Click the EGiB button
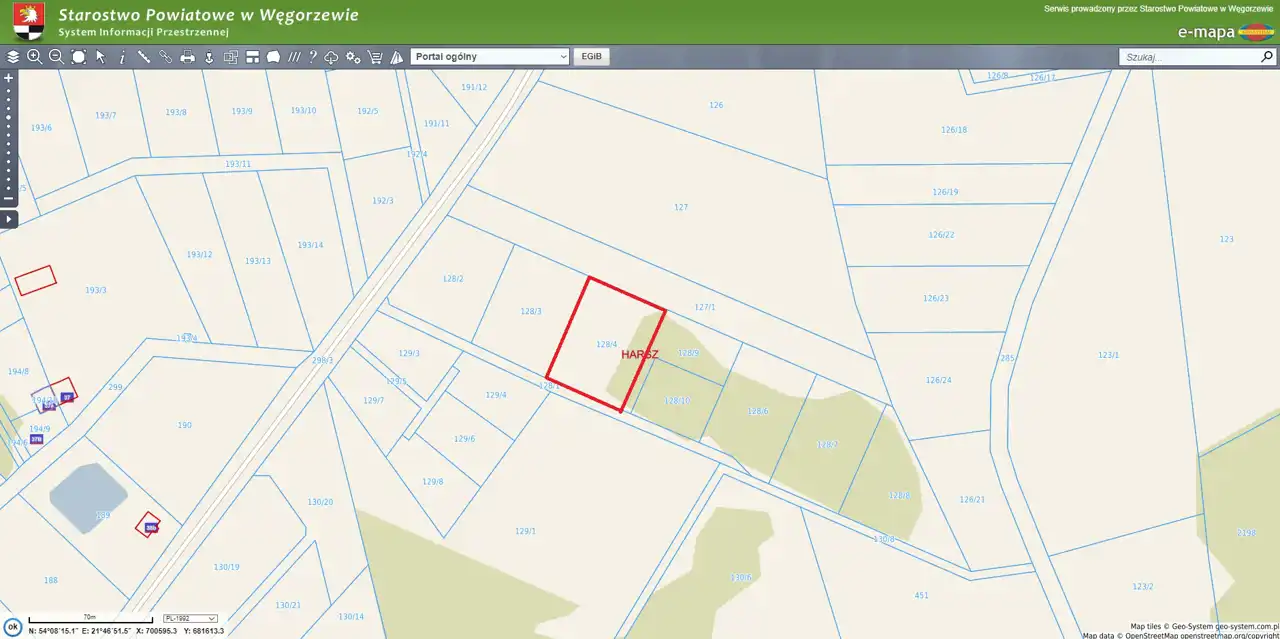 tap(591, 57)
